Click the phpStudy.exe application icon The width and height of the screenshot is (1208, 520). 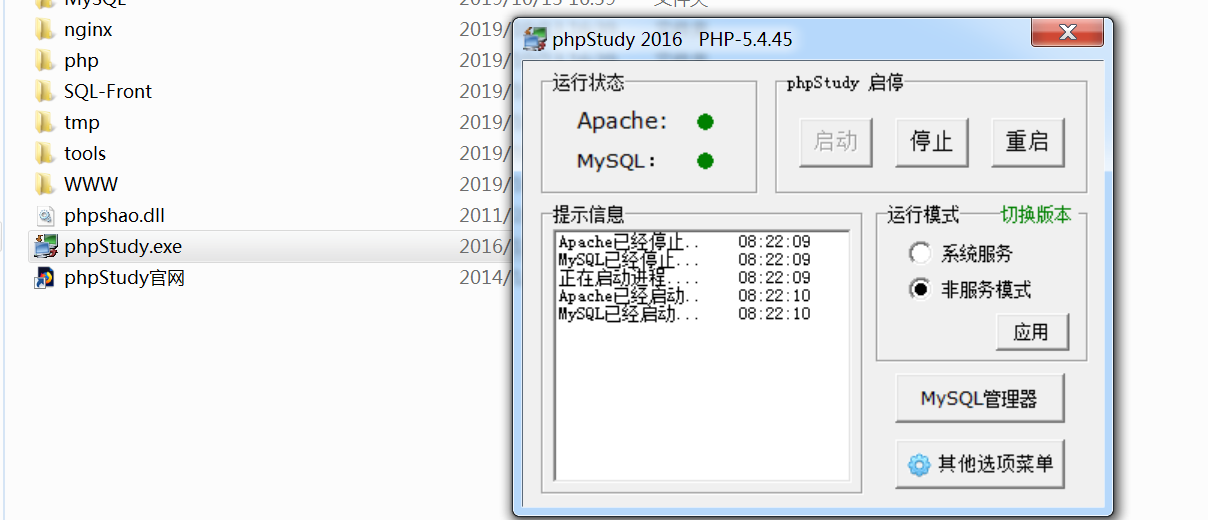coord(45,247)
